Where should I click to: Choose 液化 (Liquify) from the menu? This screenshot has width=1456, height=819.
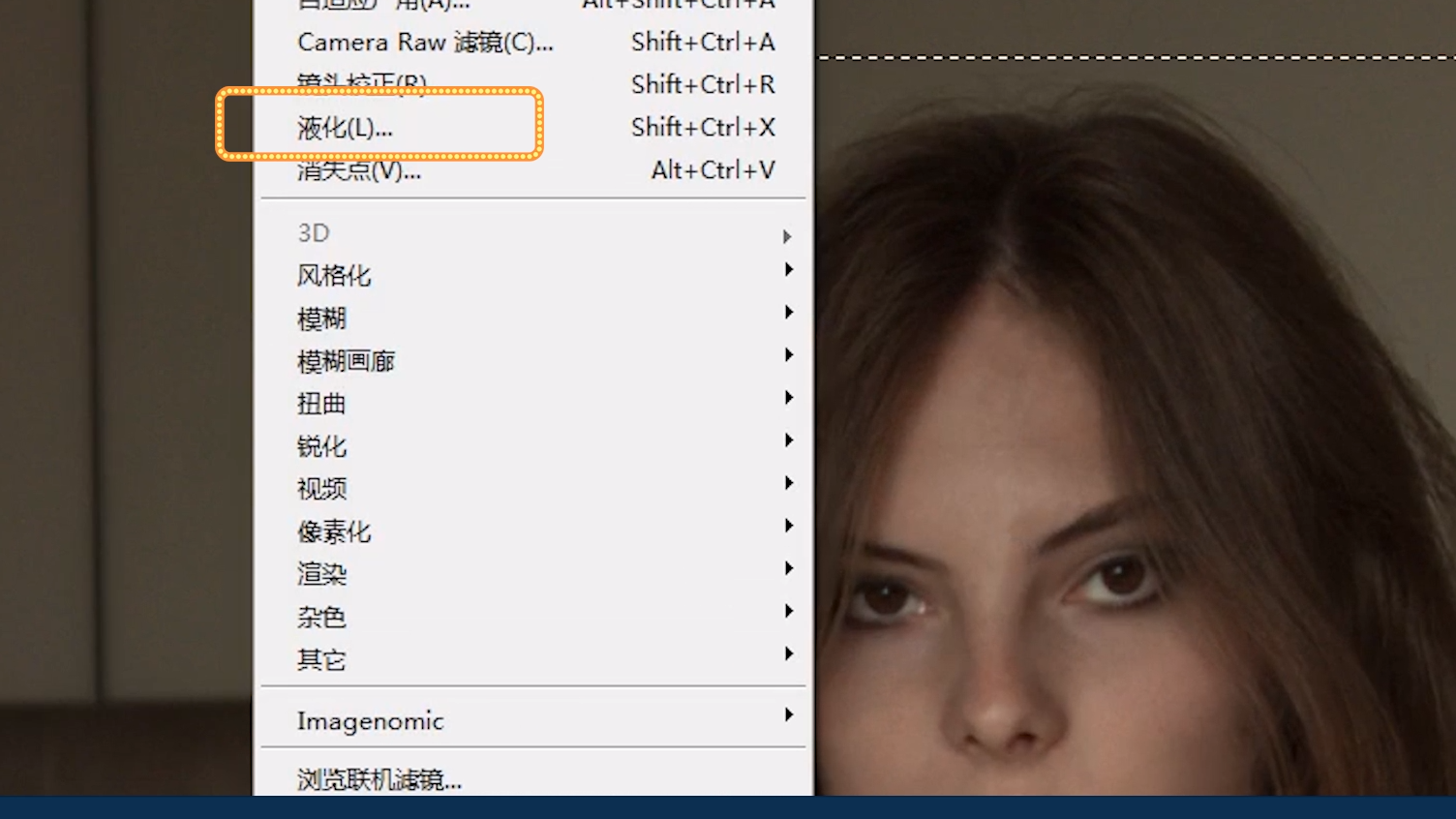click(x=346, y=128)
